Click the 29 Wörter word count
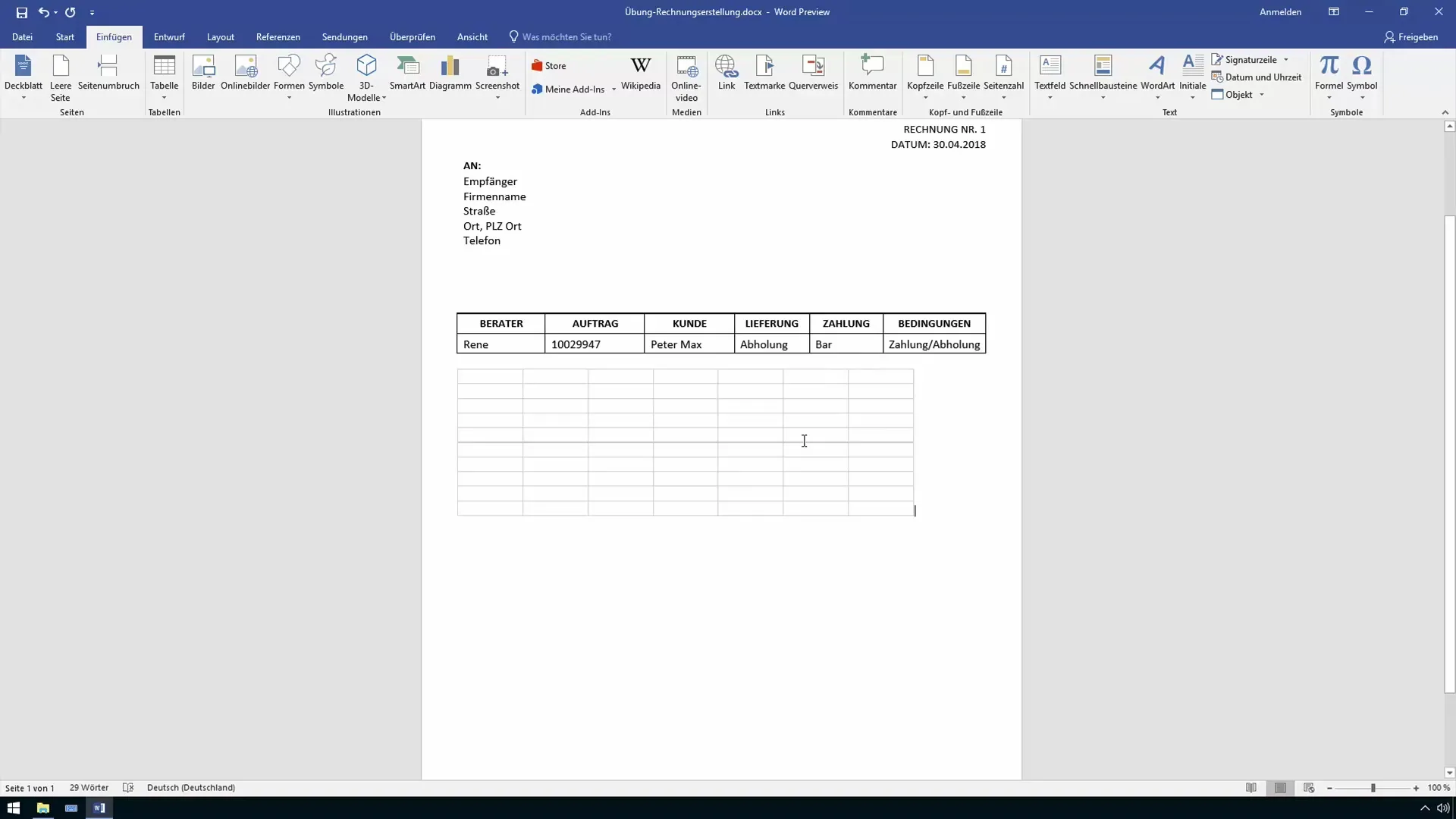Image resolution: width=1456 pixels, height=819 pixels. coord(89,788)
